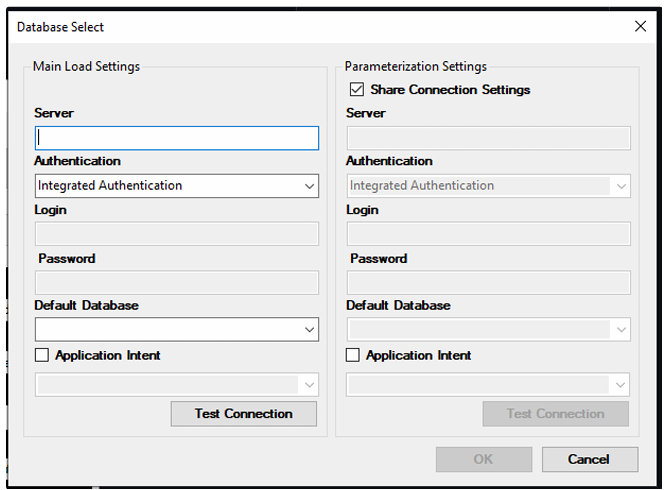Click the Main Load Password field
The height and width of the screenshot is (490, 665).
176,282
